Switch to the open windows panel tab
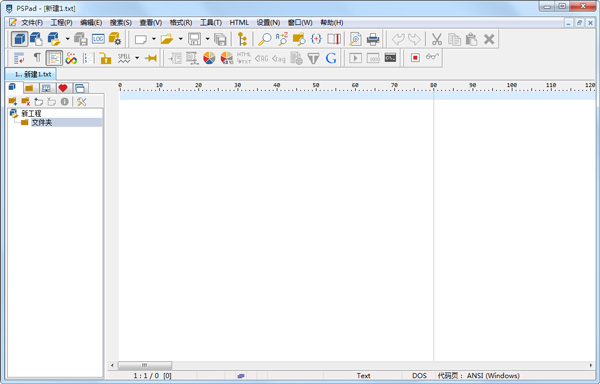The image size is (600, 384). [80, 88]
